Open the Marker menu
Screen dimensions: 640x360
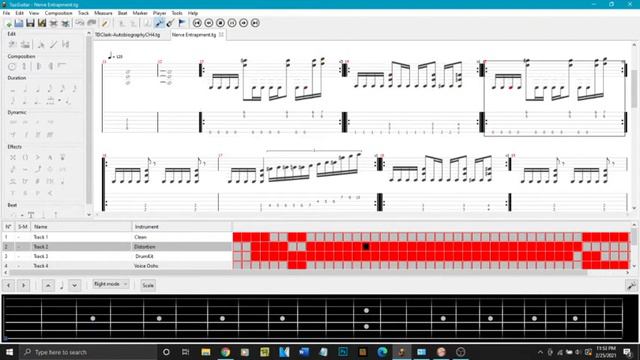tap(140, 13)
